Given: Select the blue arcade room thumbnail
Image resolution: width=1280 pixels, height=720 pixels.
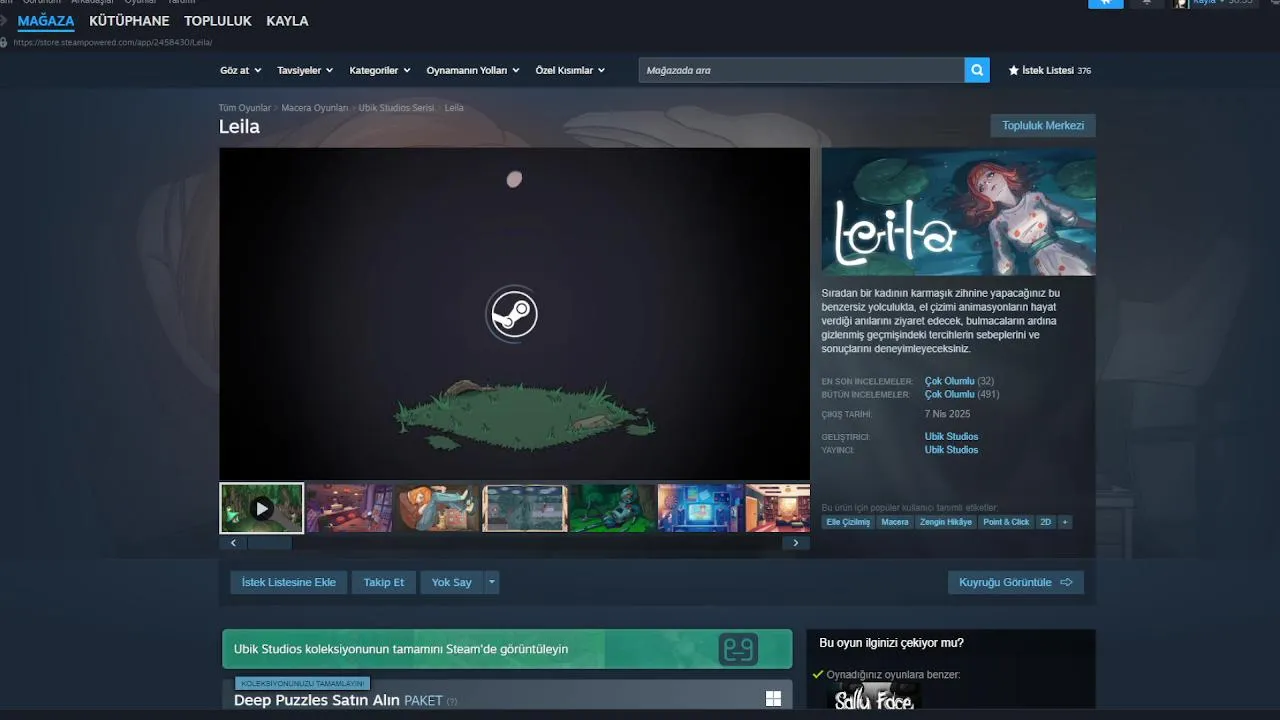Looking at the screenshot, I should (x=700, y=508).
